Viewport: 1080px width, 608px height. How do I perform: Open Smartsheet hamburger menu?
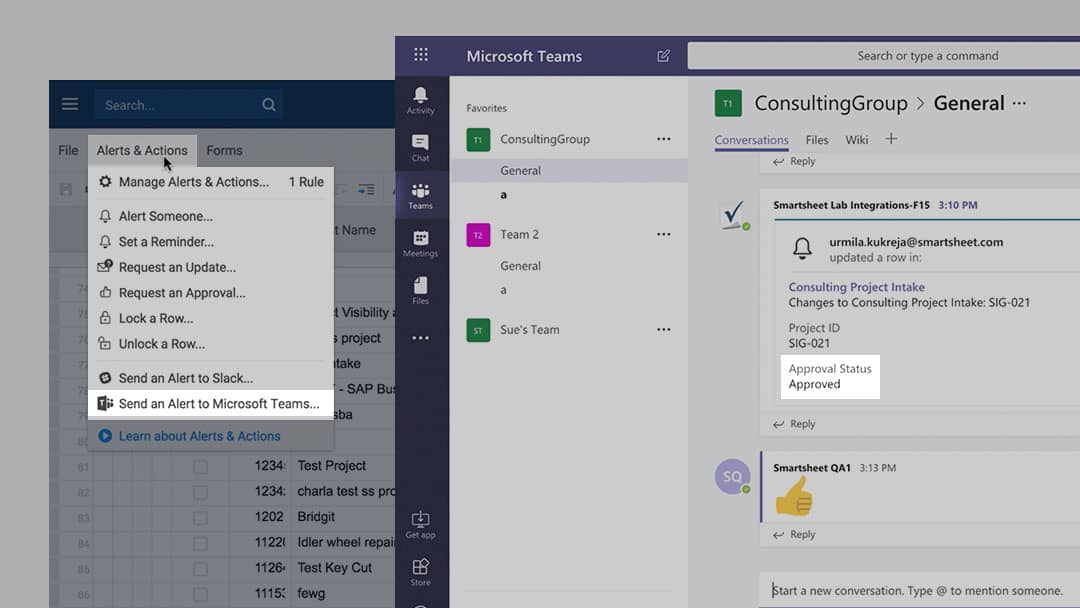coord(70,104)
